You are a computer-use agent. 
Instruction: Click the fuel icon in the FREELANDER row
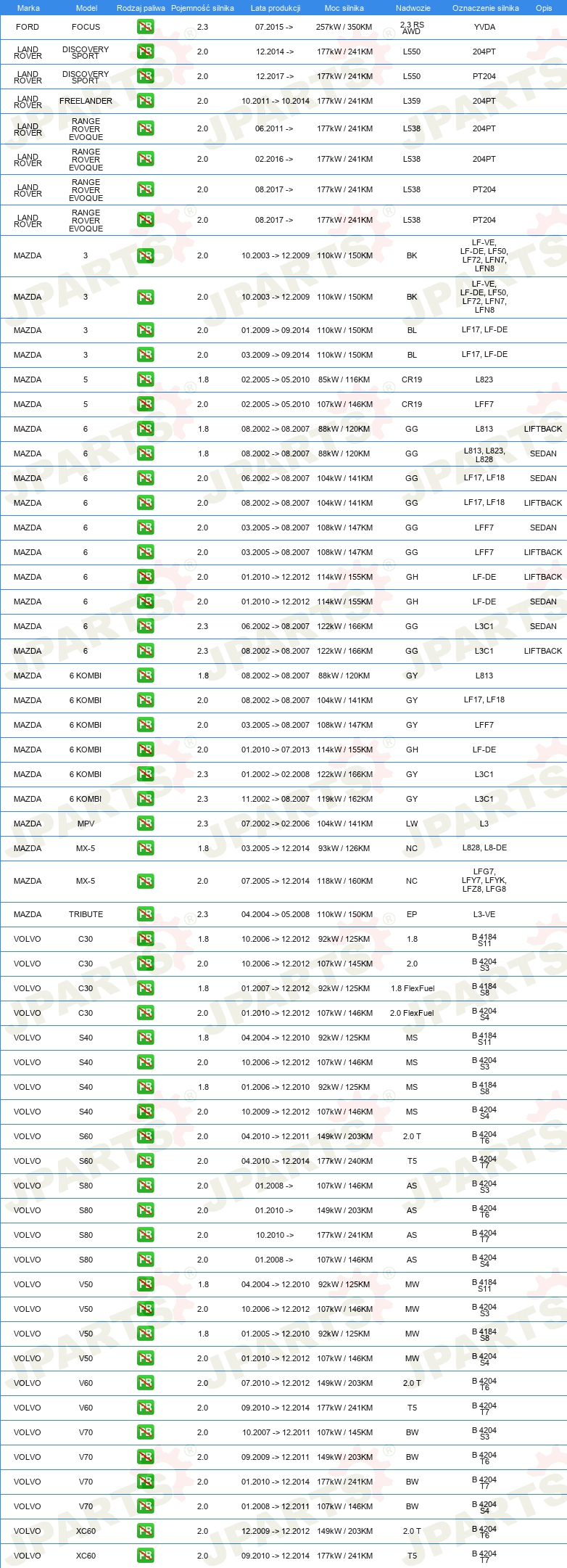145,101
